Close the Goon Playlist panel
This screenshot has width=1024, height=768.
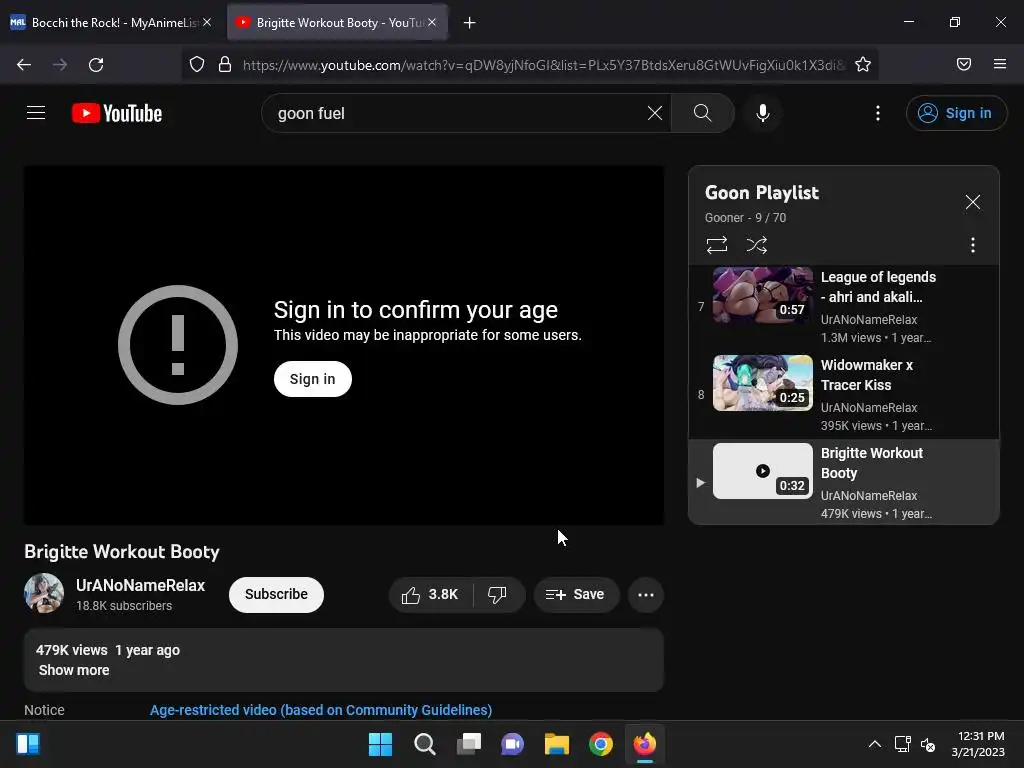tap(972, 202)
